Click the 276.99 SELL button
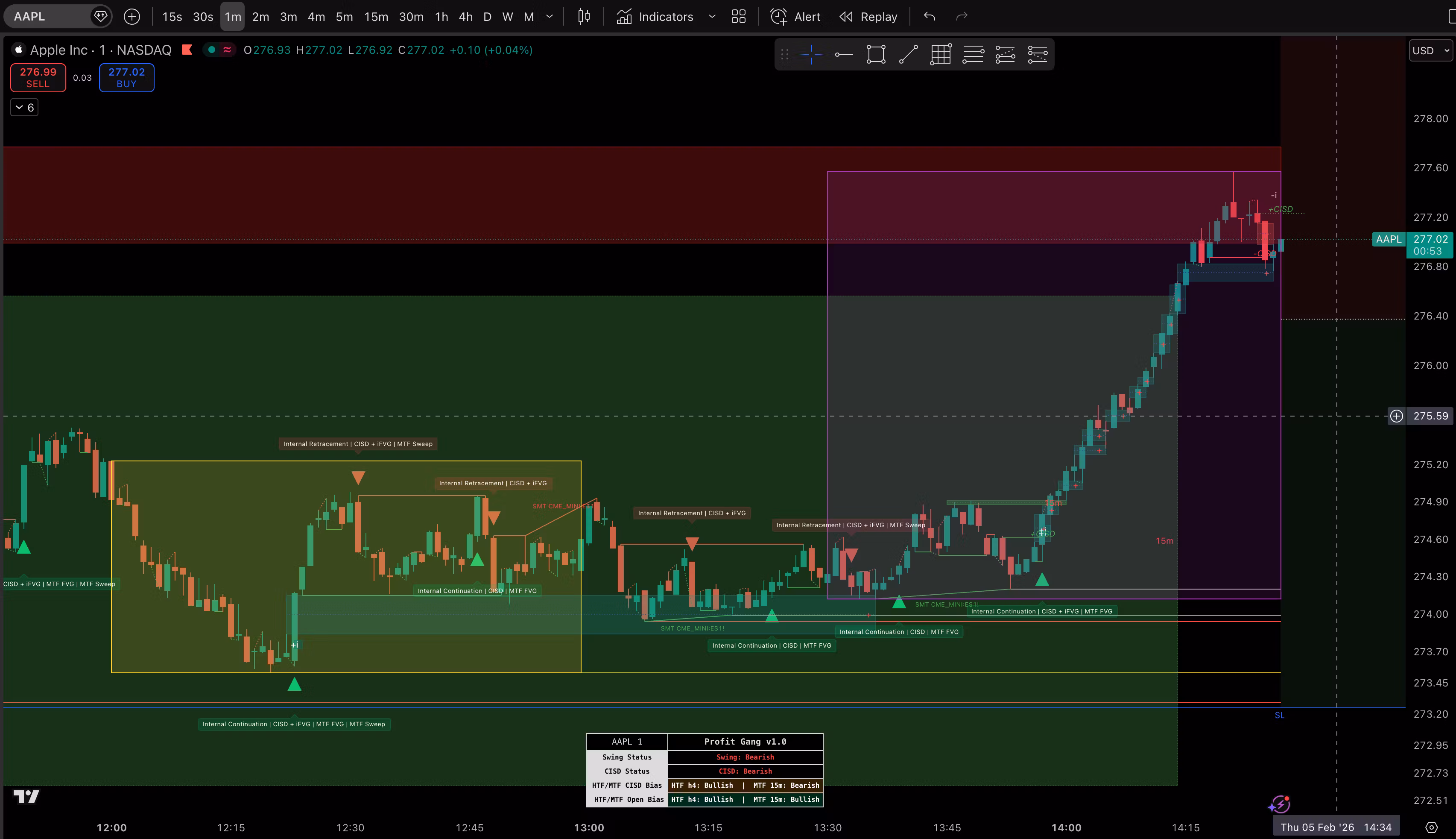The image size is (1456, 839). coord(38,77)
